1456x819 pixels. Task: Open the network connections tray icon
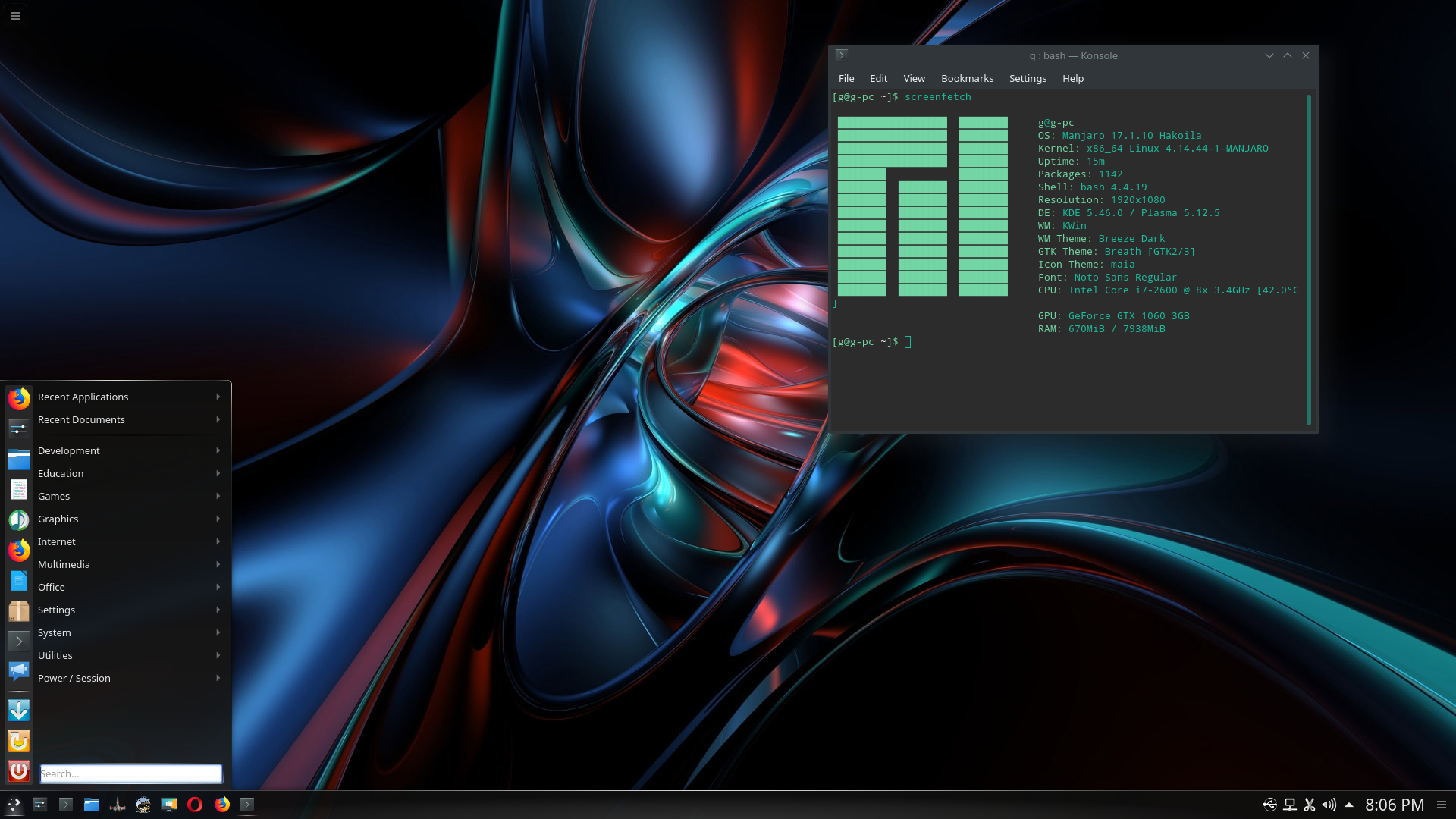[1290, 805]
